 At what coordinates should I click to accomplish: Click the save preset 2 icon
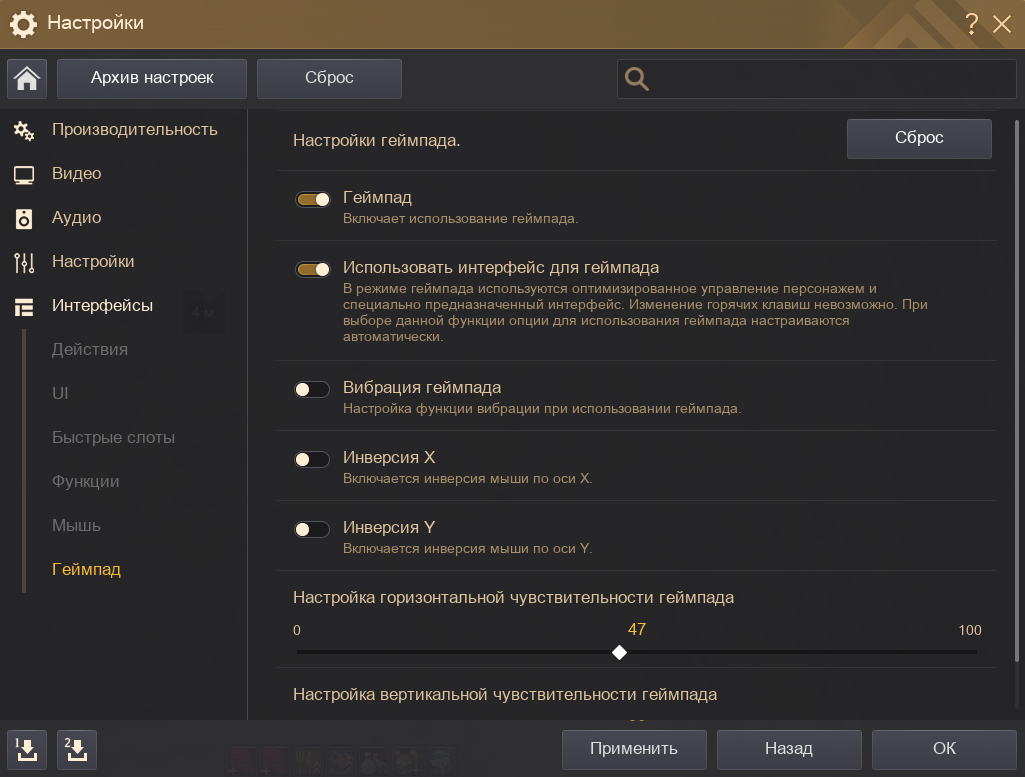(77, 748)
